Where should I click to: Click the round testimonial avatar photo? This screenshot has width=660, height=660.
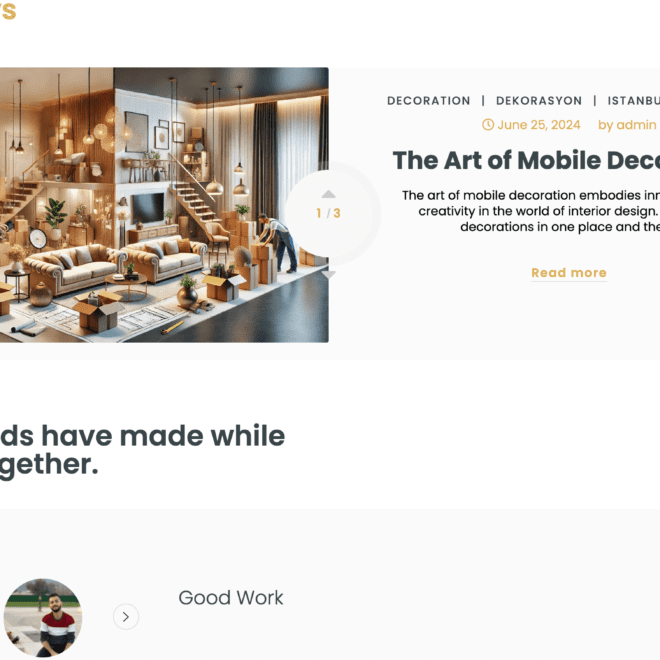(43, 617)
